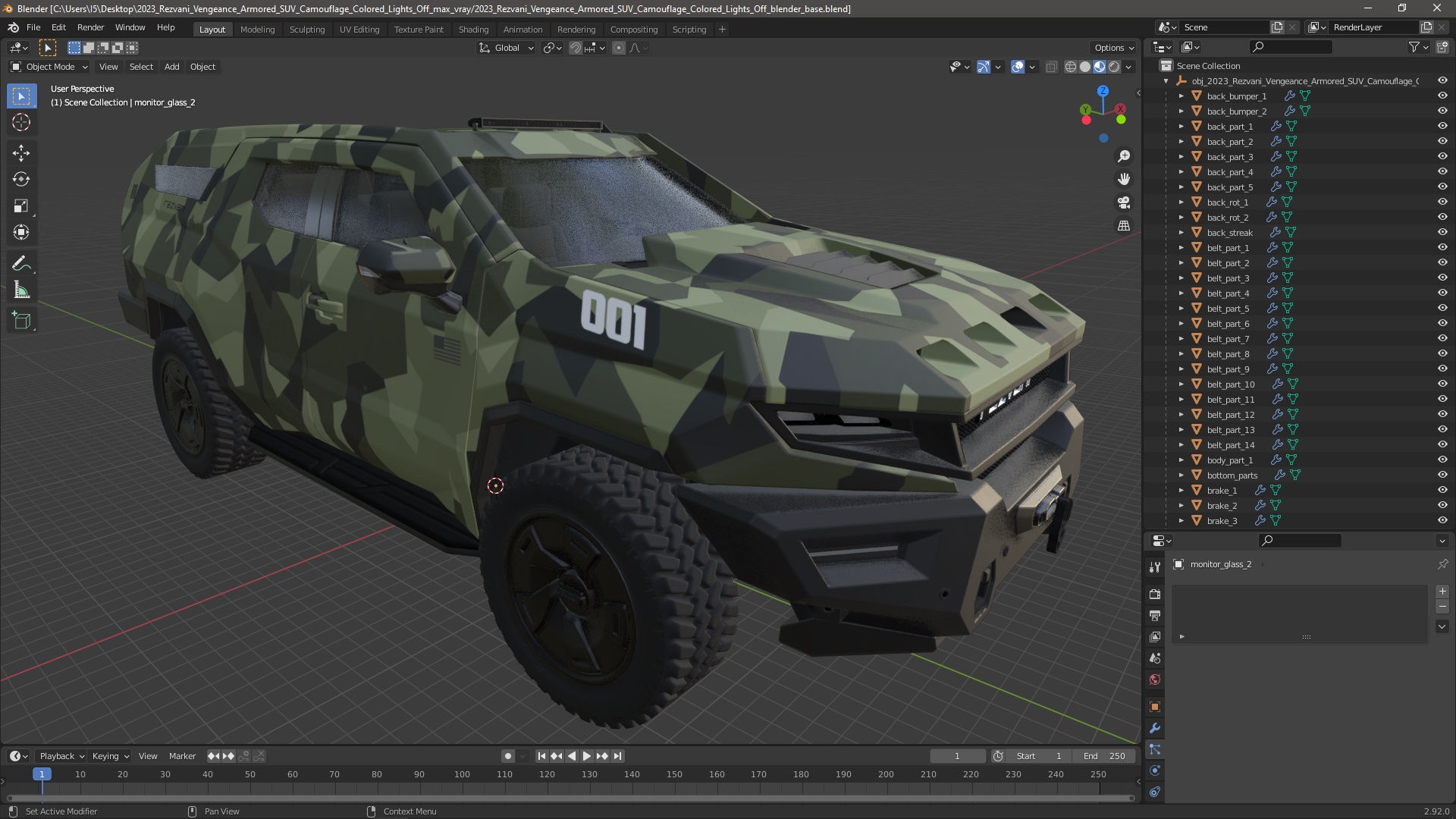Hide body_part_1 in the outliner
This screenshot has width=1456, height=819.
pos(1442,460)
